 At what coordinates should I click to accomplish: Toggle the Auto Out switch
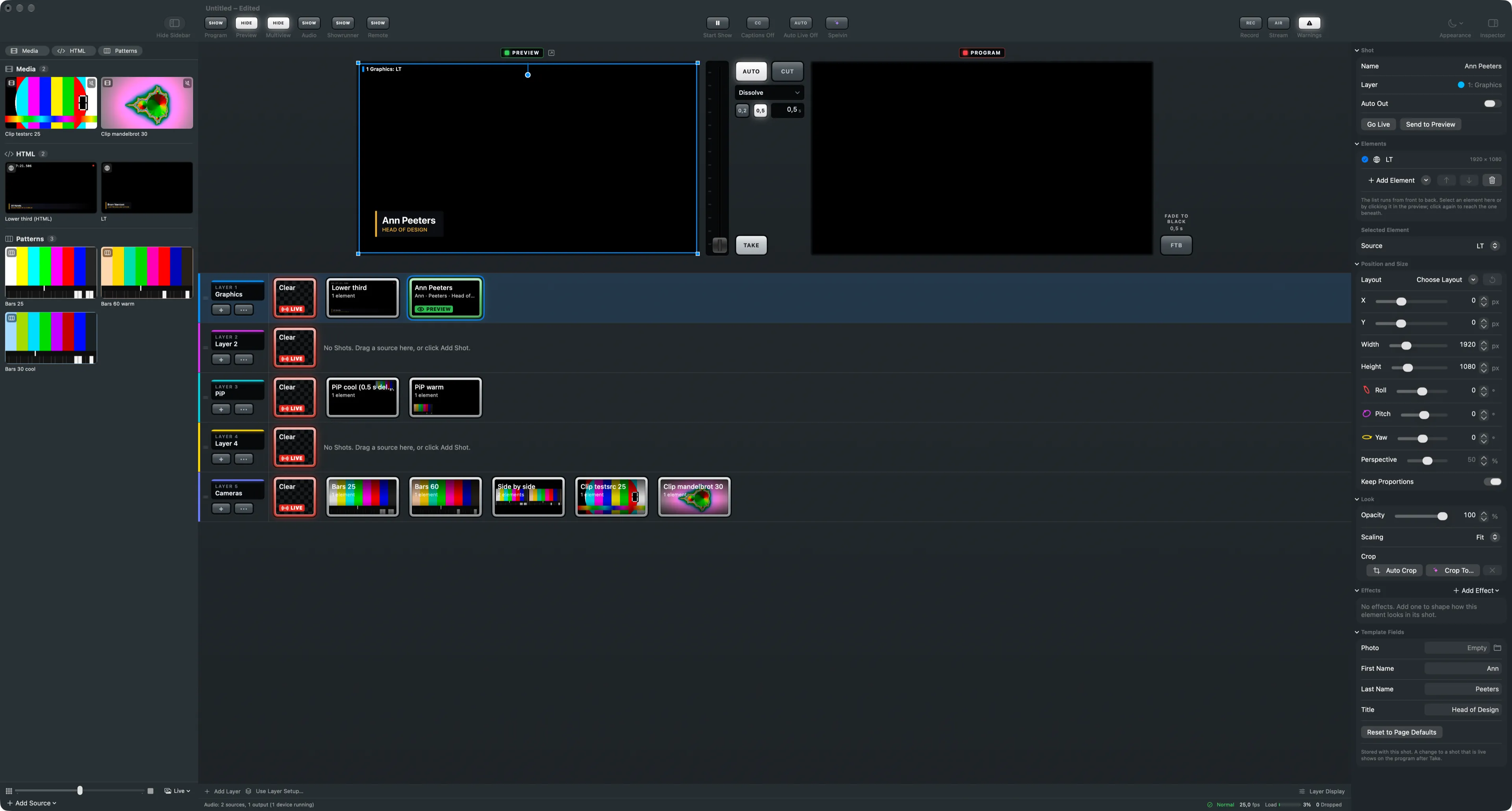[1492, 104]
